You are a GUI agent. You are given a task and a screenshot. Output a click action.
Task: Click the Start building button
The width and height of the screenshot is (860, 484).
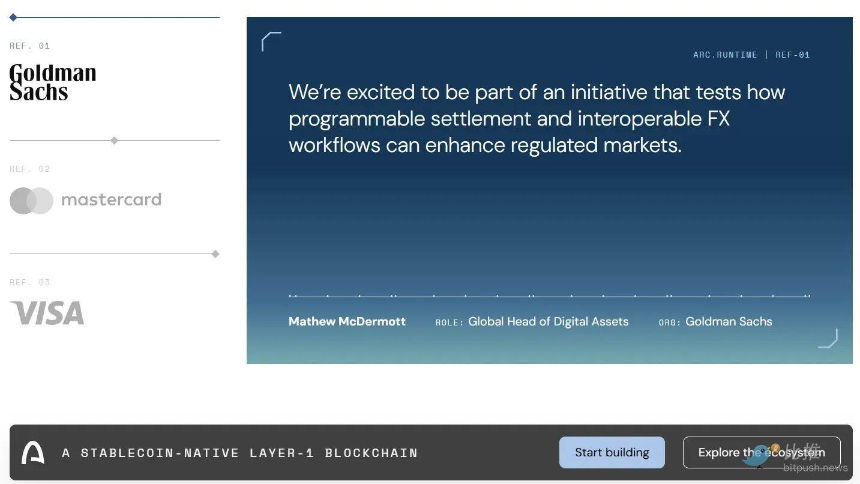(x=612, y=452)
